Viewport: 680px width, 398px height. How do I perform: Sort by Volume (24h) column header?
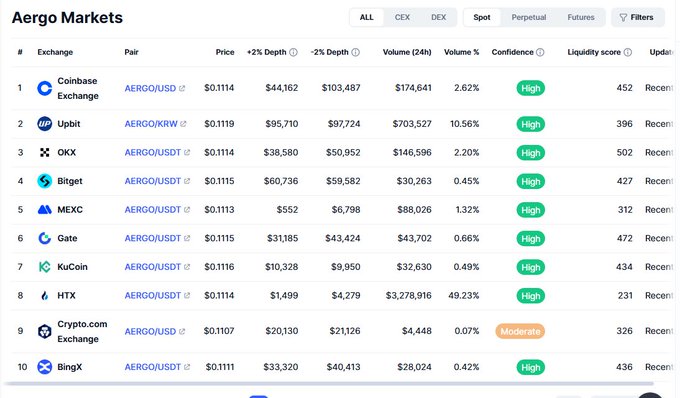[407, 52]
